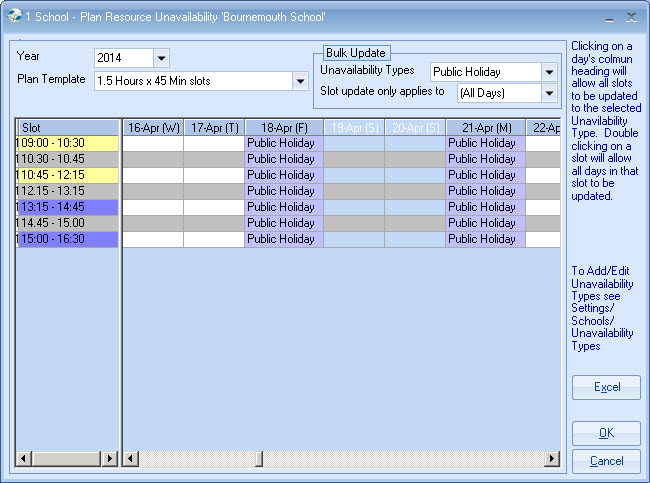The image size is (650, 483).
Task: Click the date grid horizontal scrollbar thumb
Action: pos(257,459)
